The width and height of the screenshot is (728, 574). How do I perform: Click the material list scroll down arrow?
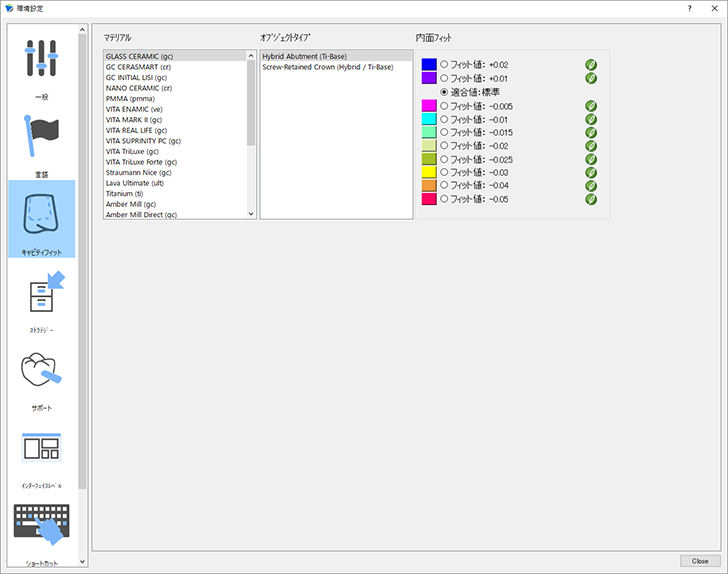[x=251, y=214]
